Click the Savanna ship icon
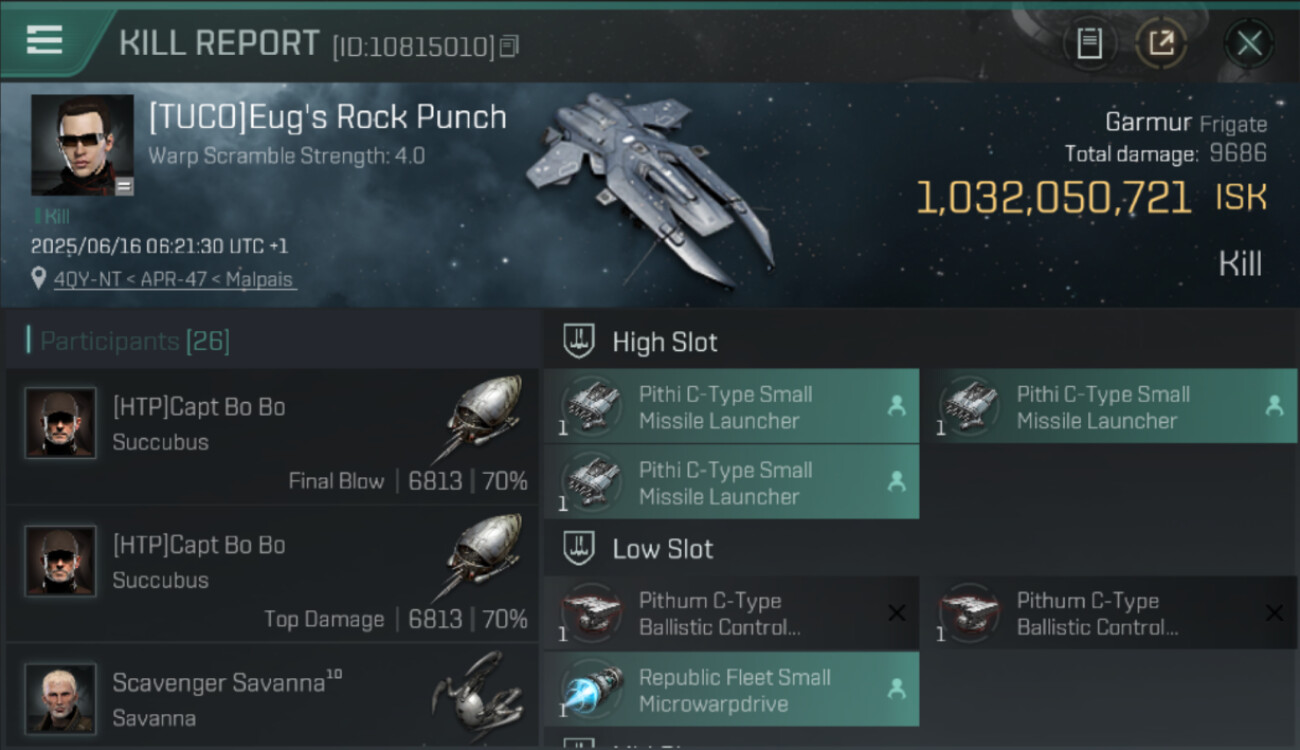Screen dimensions: 1300x750 476,692
